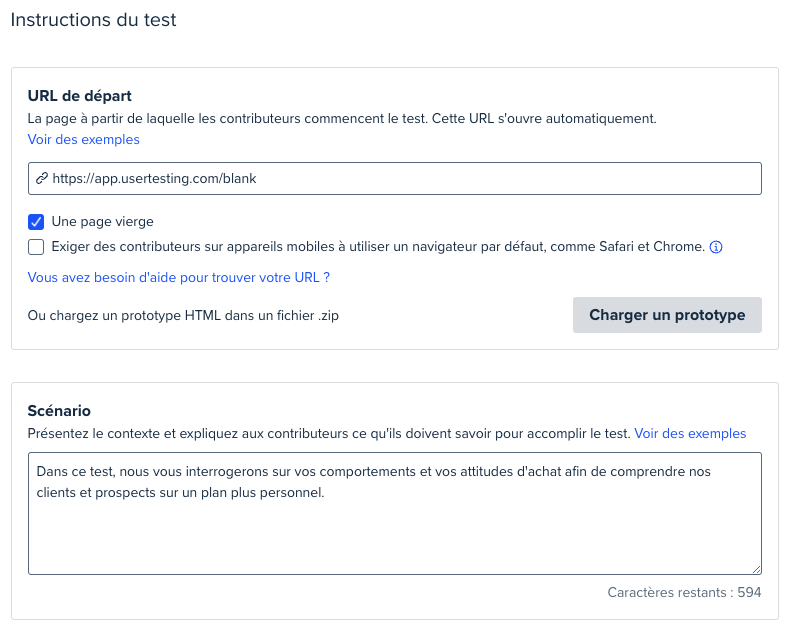794x633 pixels.
Task: Click inside the Scénario text area
Action: pyautogui.click(x=394, y=513)
